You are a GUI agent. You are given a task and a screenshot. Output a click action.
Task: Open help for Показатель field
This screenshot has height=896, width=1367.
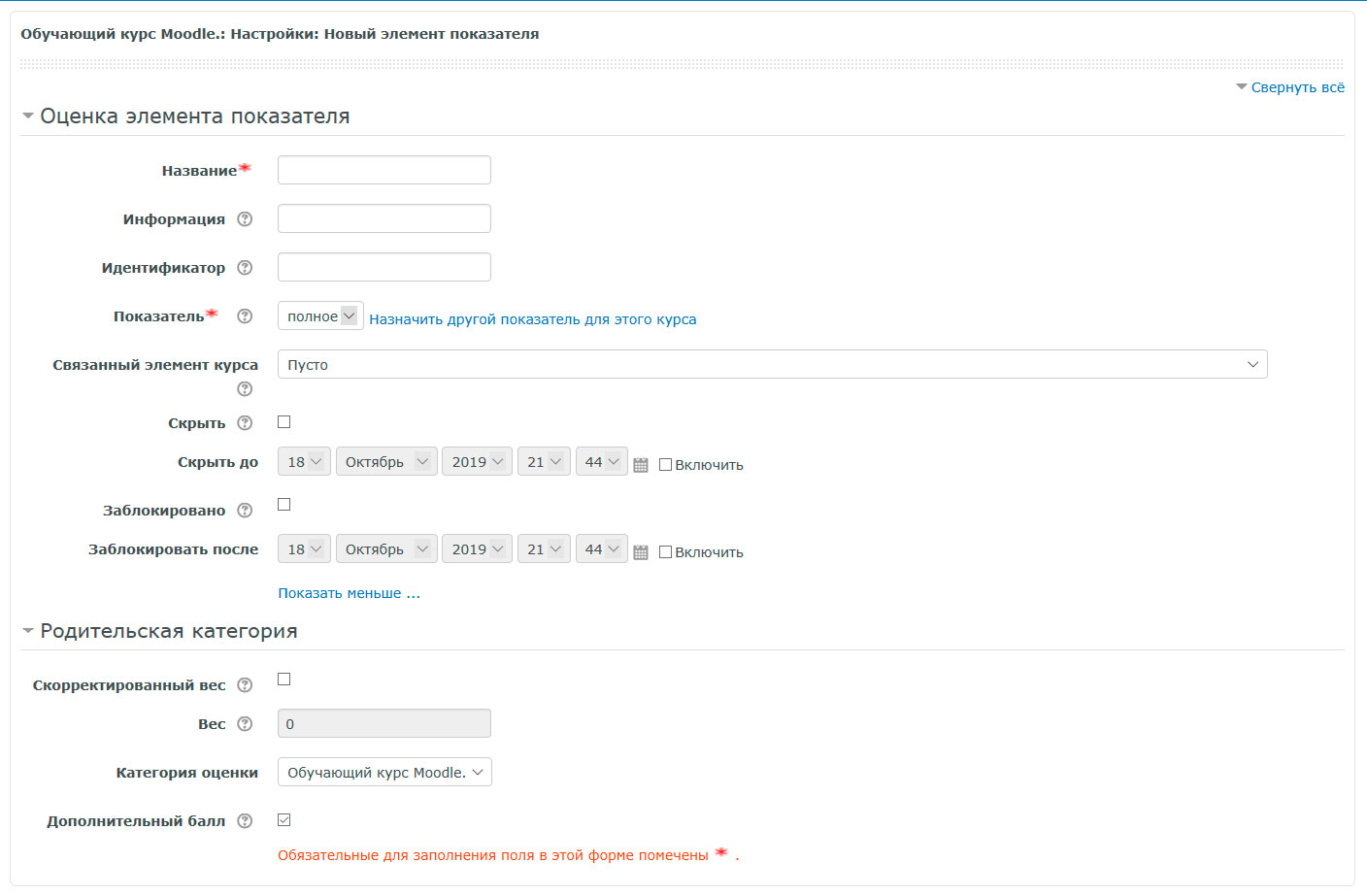[245, 316]
